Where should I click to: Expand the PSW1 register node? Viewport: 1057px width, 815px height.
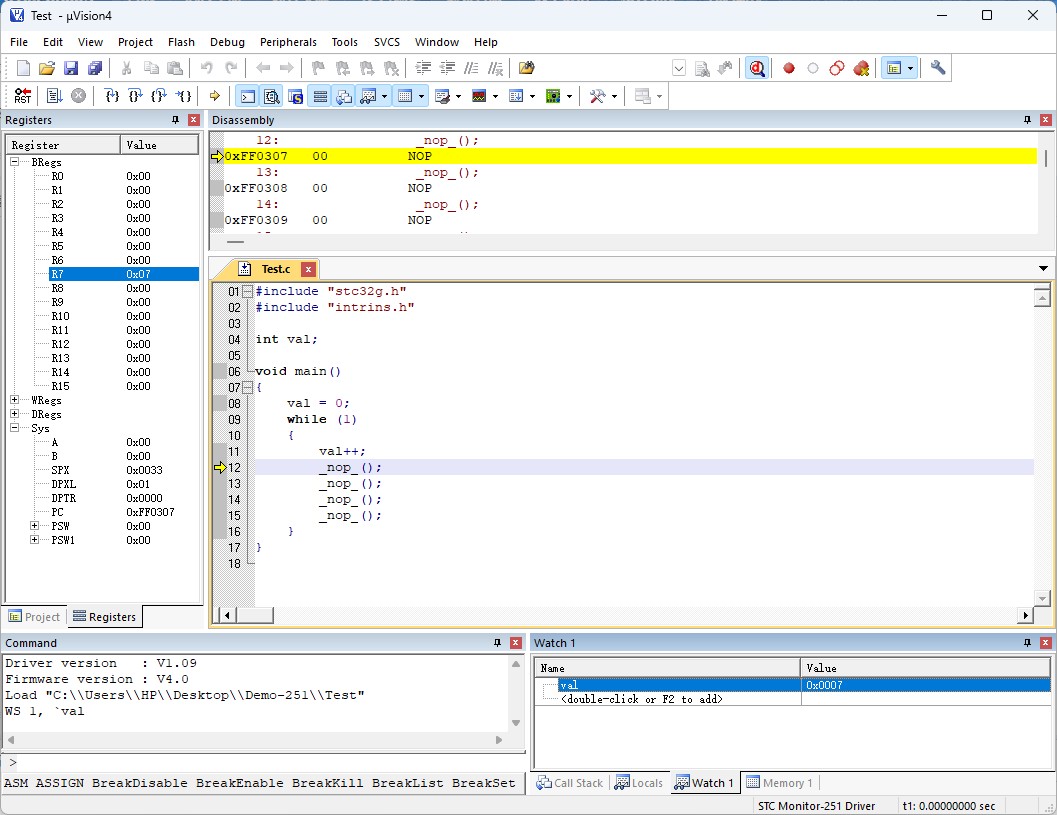click(34, 540)
